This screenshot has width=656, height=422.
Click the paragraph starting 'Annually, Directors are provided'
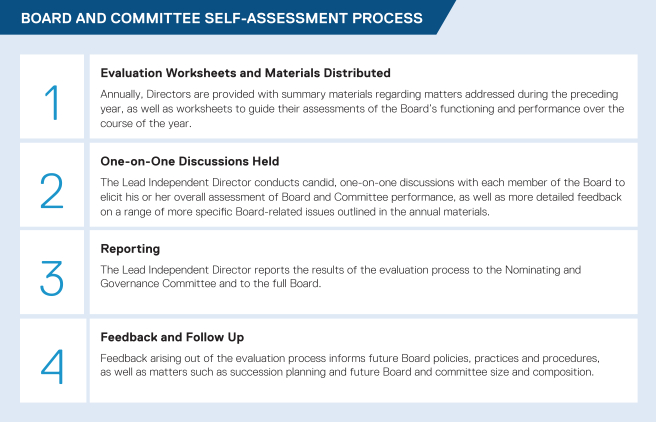click(x=360, y=107)
